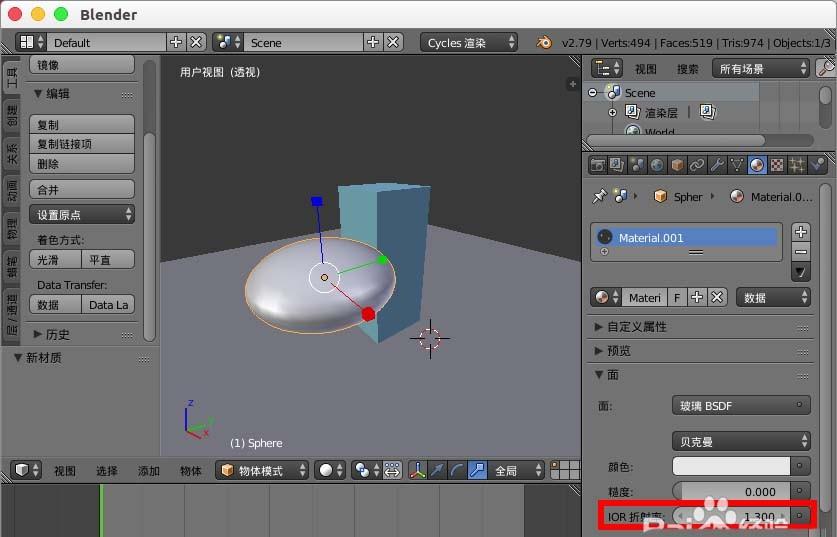
Task: Open the Mesh Data tab (triangle icon)
Action: coord(737,165)
